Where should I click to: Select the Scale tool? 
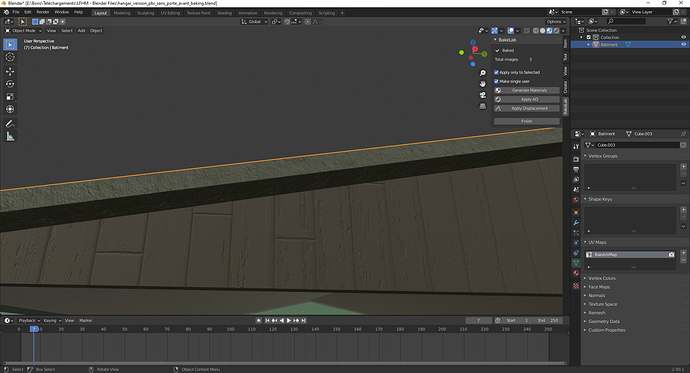(10, 97)
